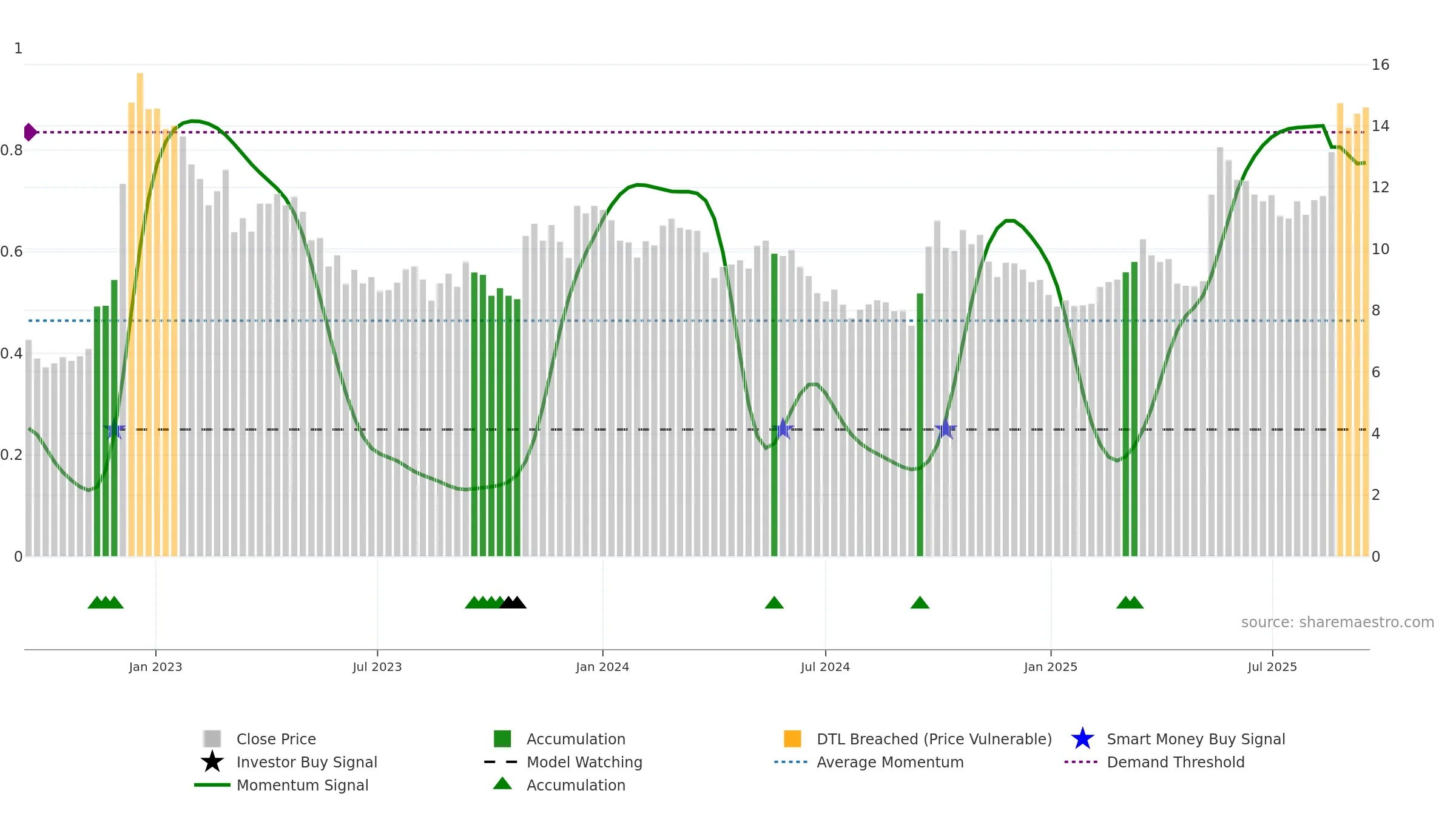Click the green Accumulation square legend swatch
1456x819 pixels.
click(502, 738)
